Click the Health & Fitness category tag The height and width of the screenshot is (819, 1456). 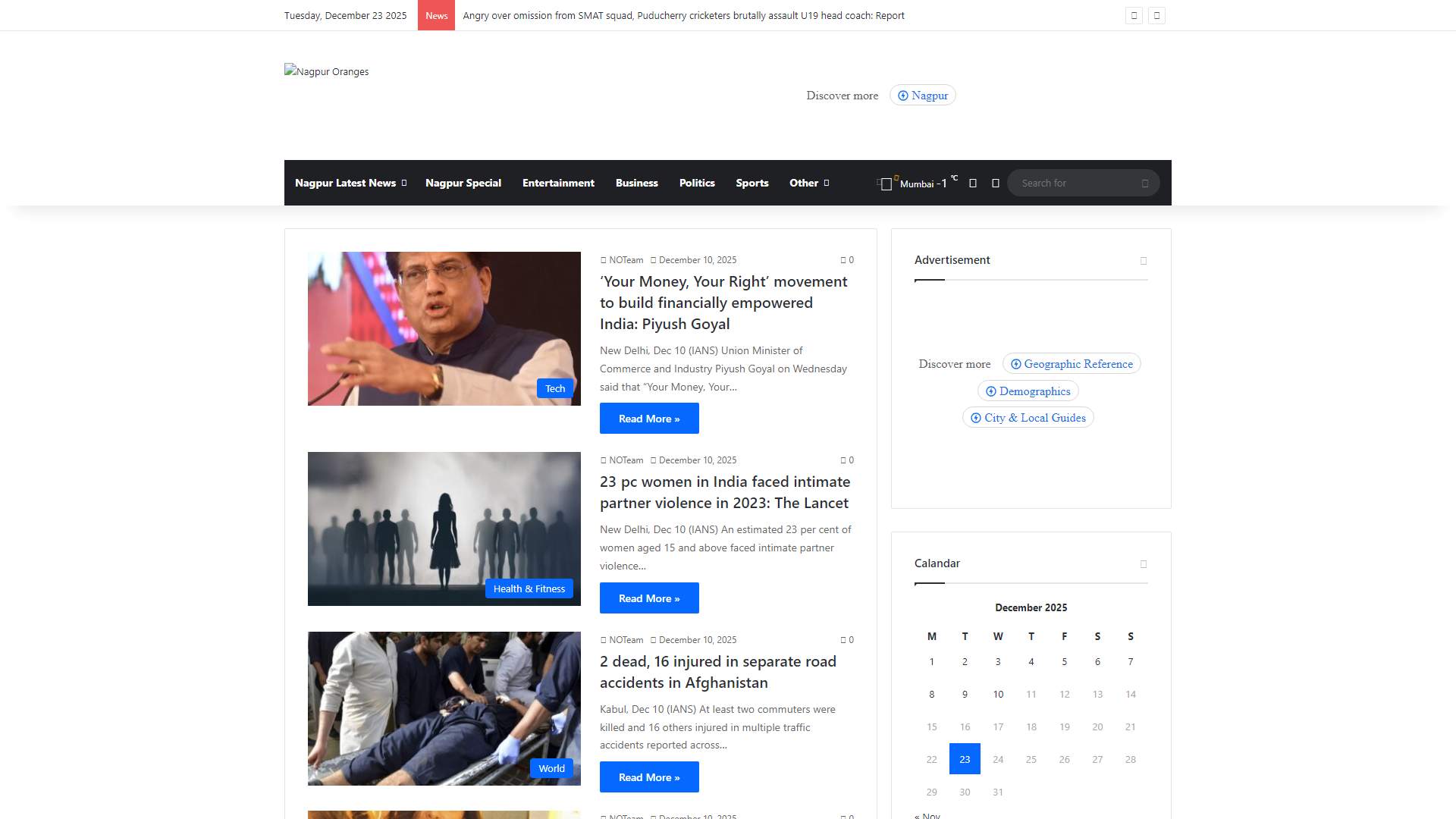(529, 589)
